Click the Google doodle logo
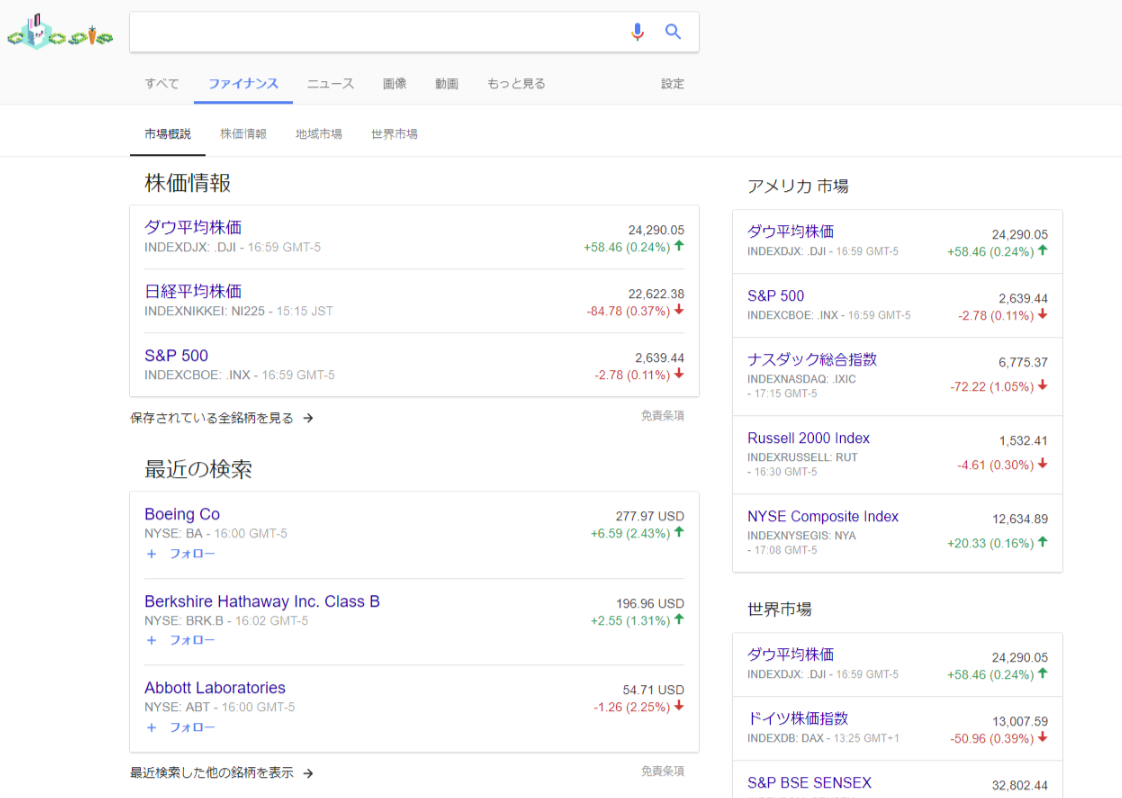 click(x=60, y=31)
